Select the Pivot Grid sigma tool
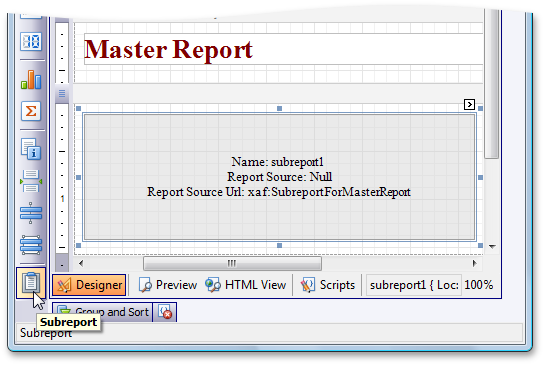 (x=31, y=111)
